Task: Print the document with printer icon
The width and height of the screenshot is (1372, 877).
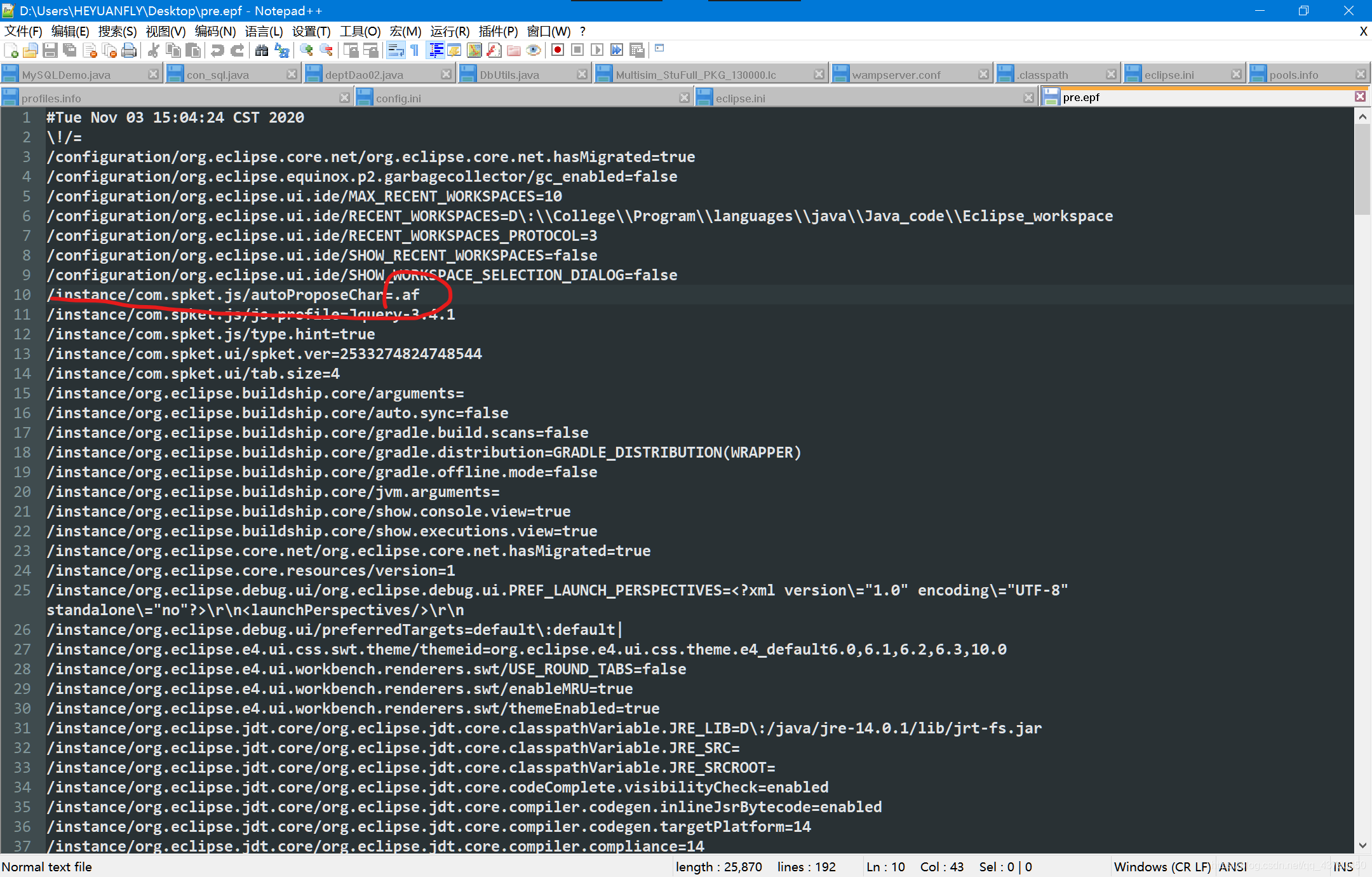Action: coord(129,51)
